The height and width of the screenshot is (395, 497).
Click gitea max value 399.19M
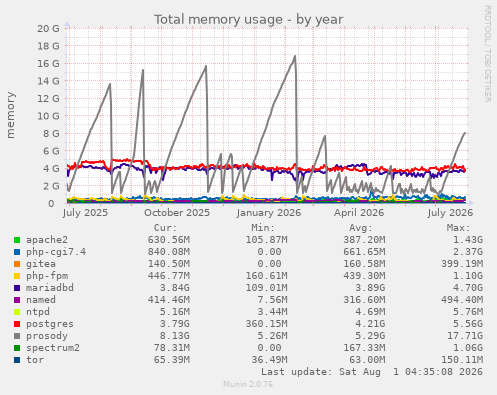[462, 264]
